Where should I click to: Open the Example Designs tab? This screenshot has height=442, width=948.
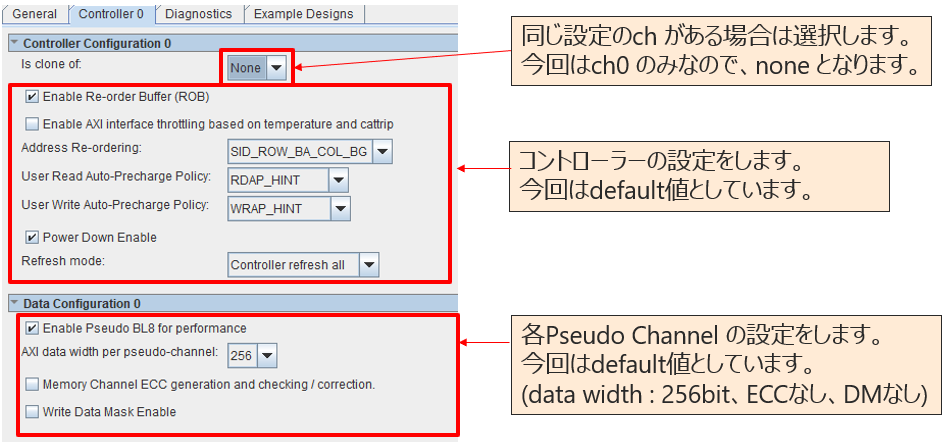click(302, 14)
